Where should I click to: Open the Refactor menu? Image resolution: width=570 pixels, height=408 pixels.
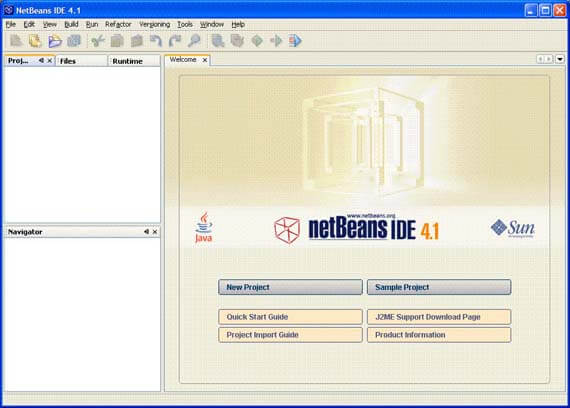coord(118,24)
